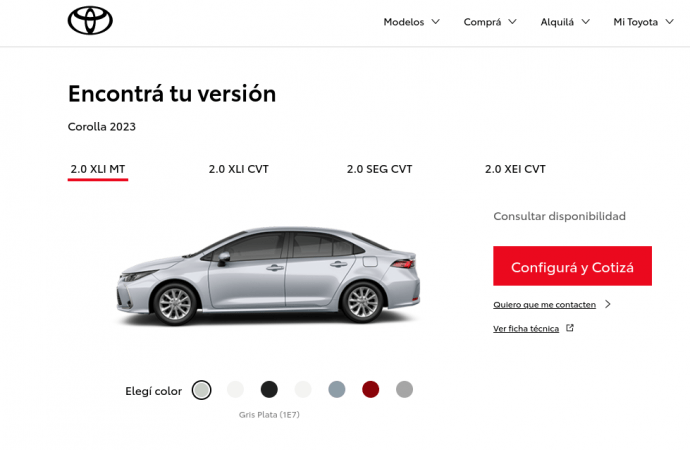The width and height of the screenshot is (690, 450).
Task: Select the 2.0 XLI MT version tab
Action: pos(98,169)
